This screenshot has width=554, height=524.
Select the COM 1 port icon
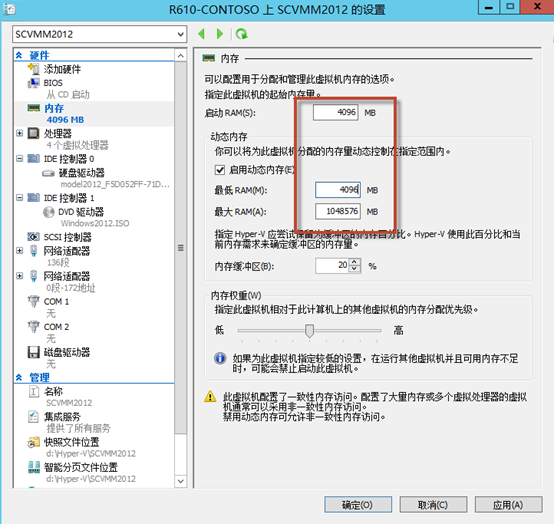pyautogui.click(x=34, y=301)
